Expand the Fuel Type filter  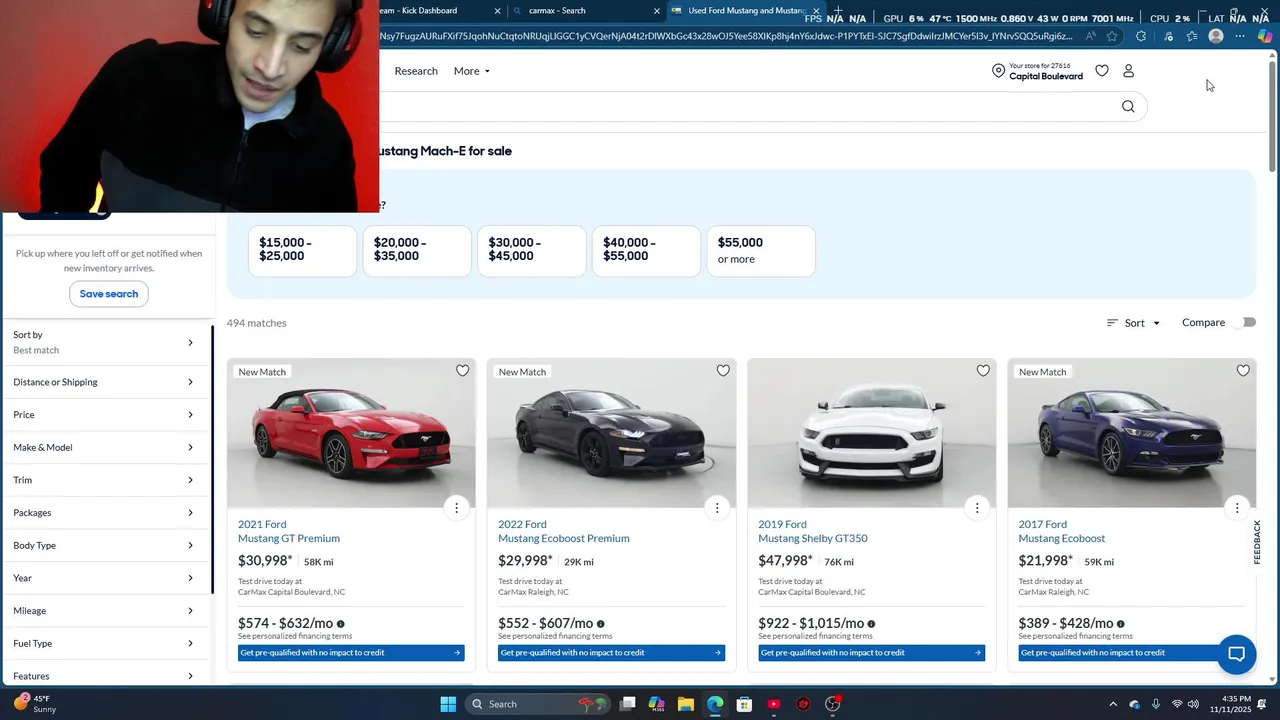104,643
